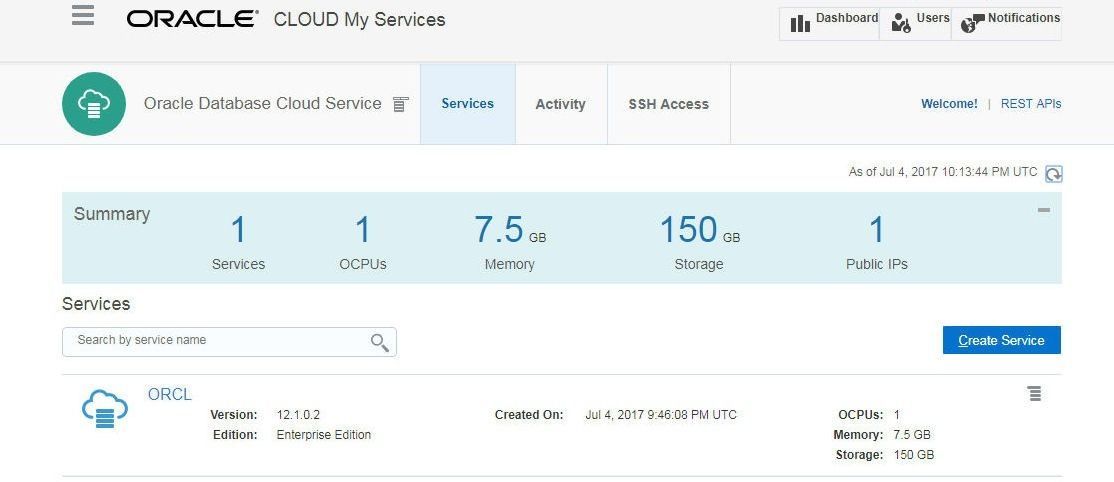Viewport: 1114px width, 482px height.
Task: Open the REST APIs link
Action: (1031, 104)
